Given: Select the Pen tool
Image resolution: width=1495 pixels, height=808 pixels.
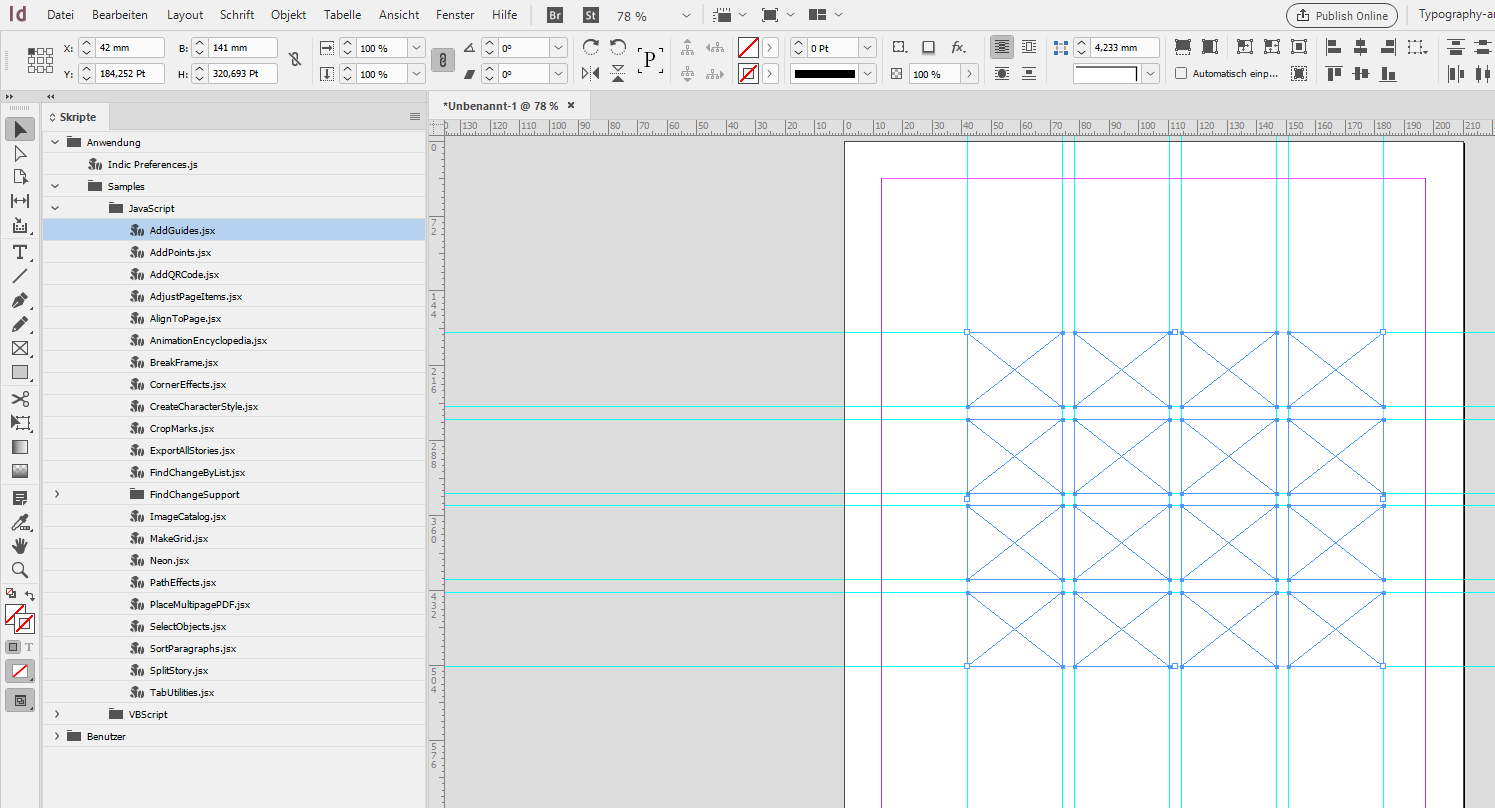Looking at the screenshot, I should [x=19, y=300].
